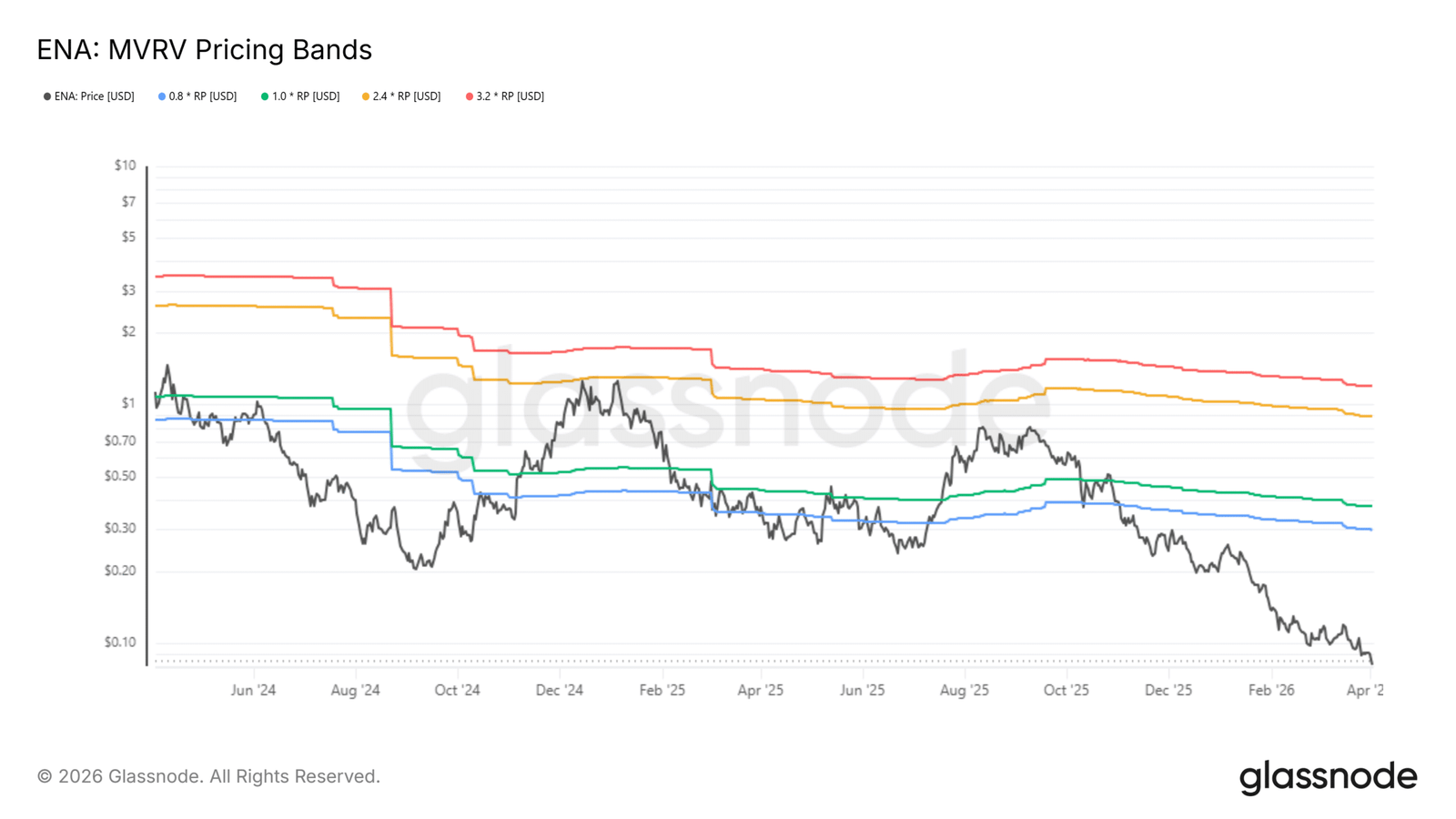1456x819 pixels.
Task: Select the Jun '24 x-axis label
Action: 253,691
